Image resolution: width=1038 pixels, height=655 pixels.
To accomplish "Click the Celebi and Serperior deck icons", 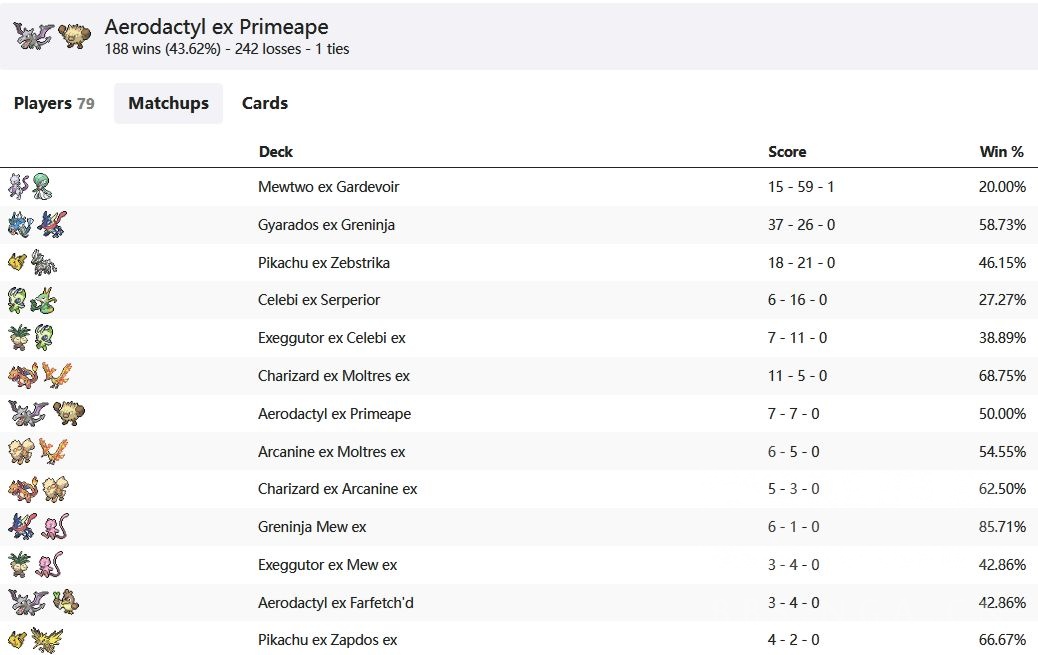I will coord(32,300).
